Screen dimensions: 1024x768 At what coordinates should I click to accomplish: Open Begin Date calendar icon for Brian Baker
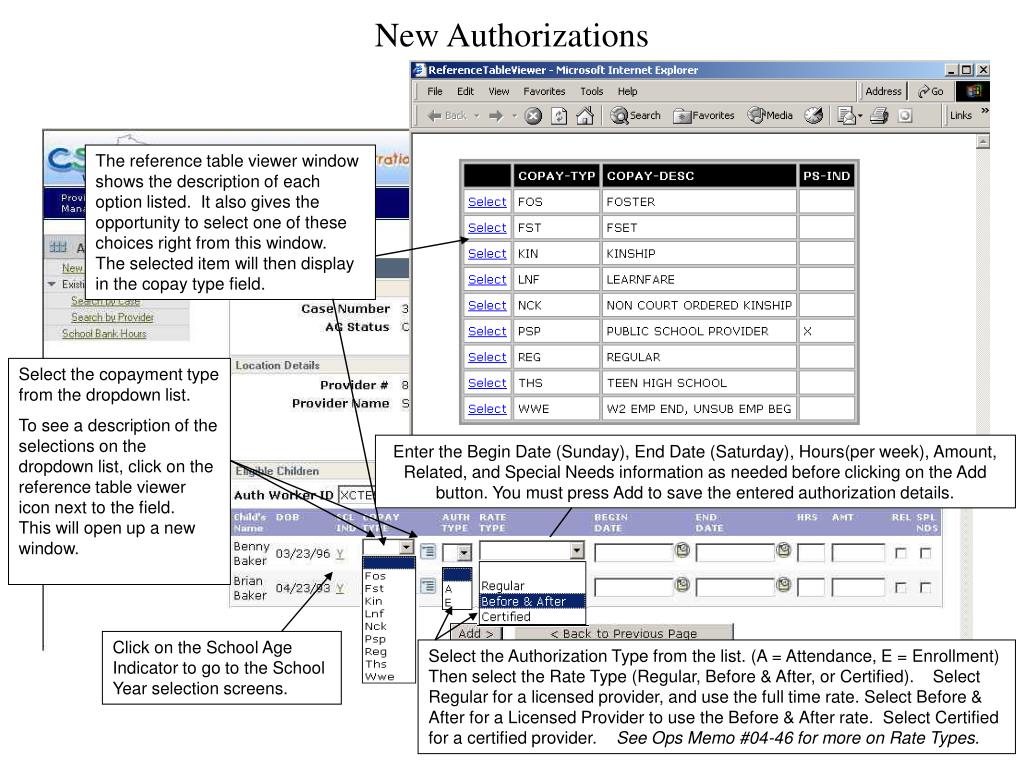pyautogui.click(x=682, y=584)
